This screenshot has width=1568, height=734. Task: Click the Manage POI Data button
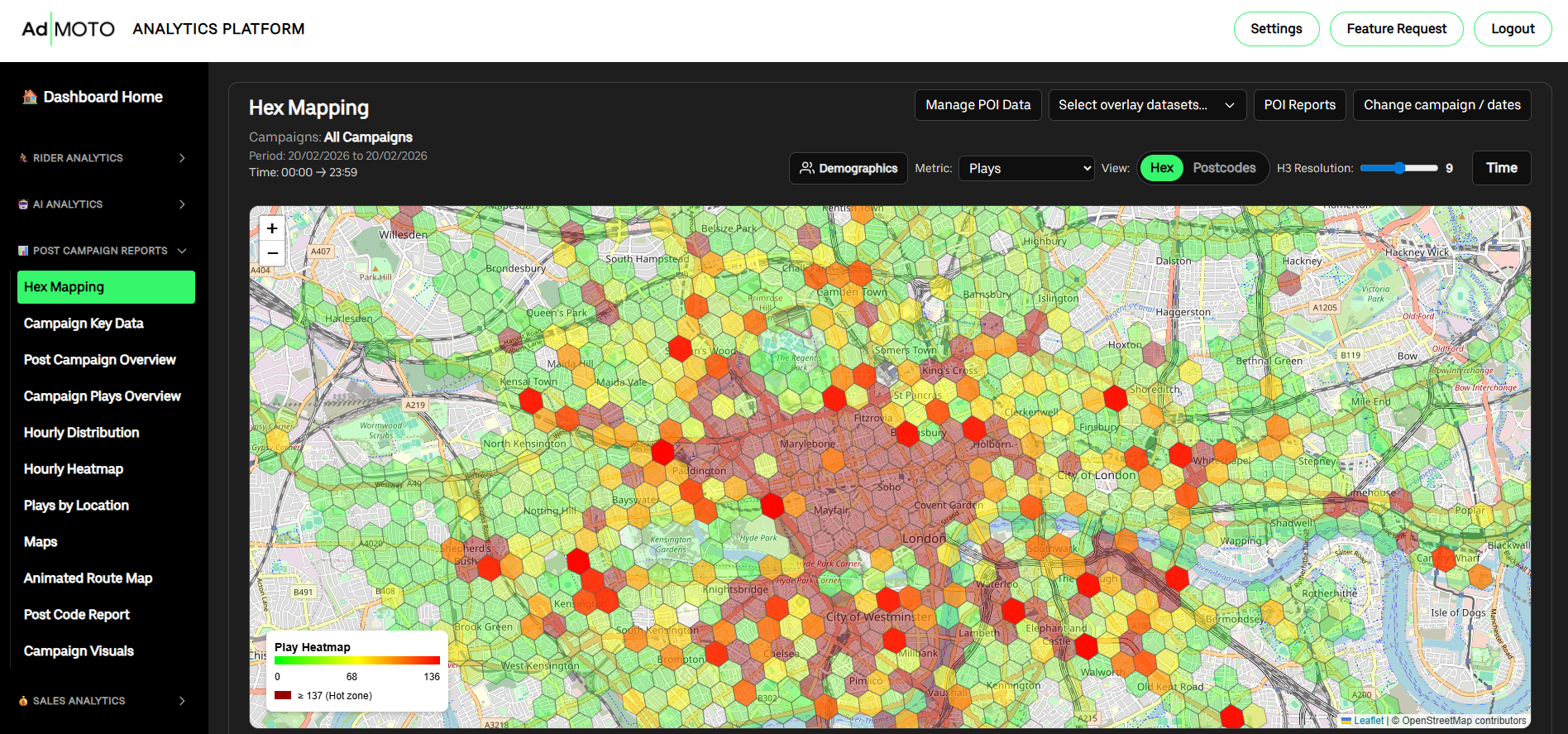pos(978,105)
